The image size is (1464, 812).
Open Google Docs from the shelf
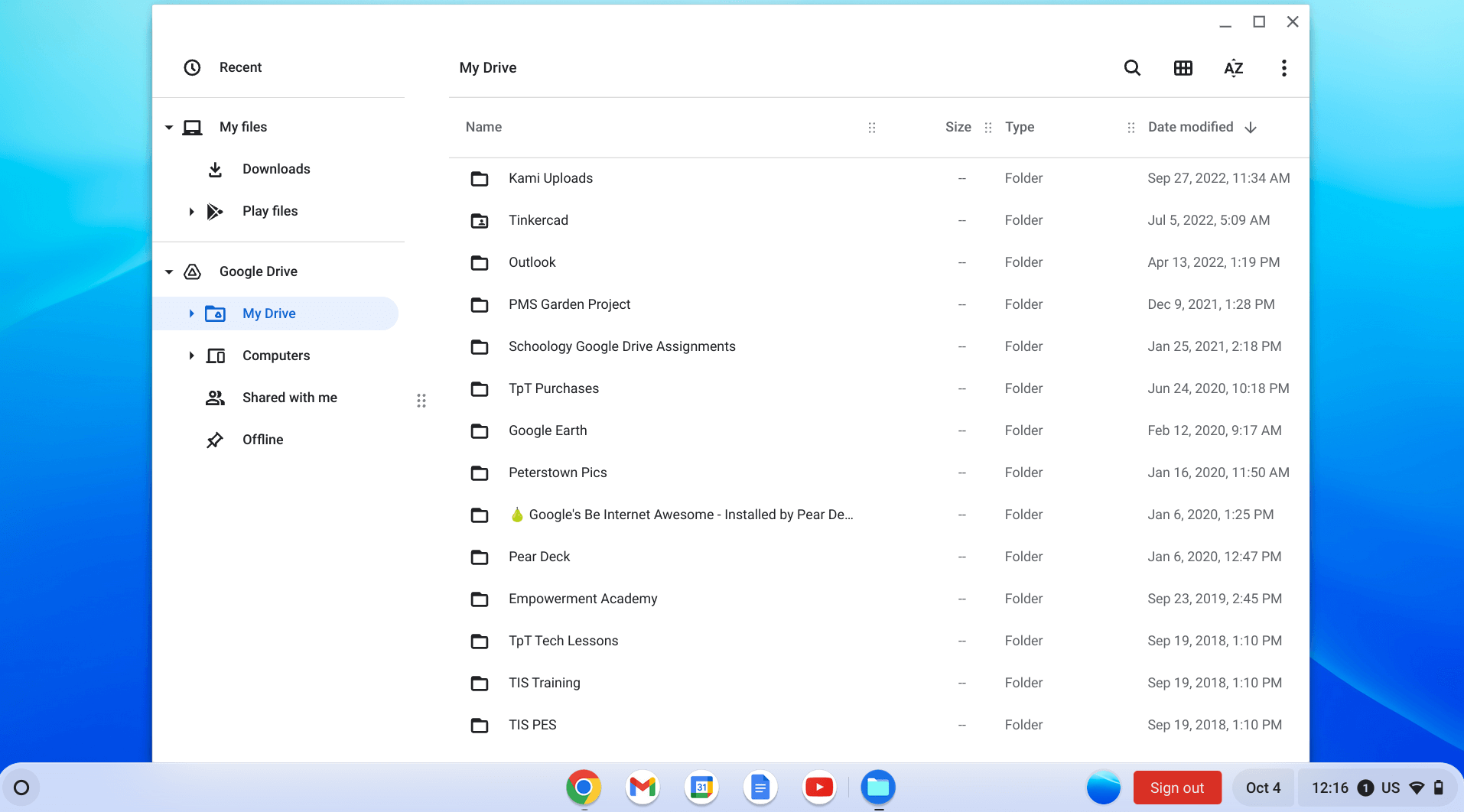[x=760, y=787]
